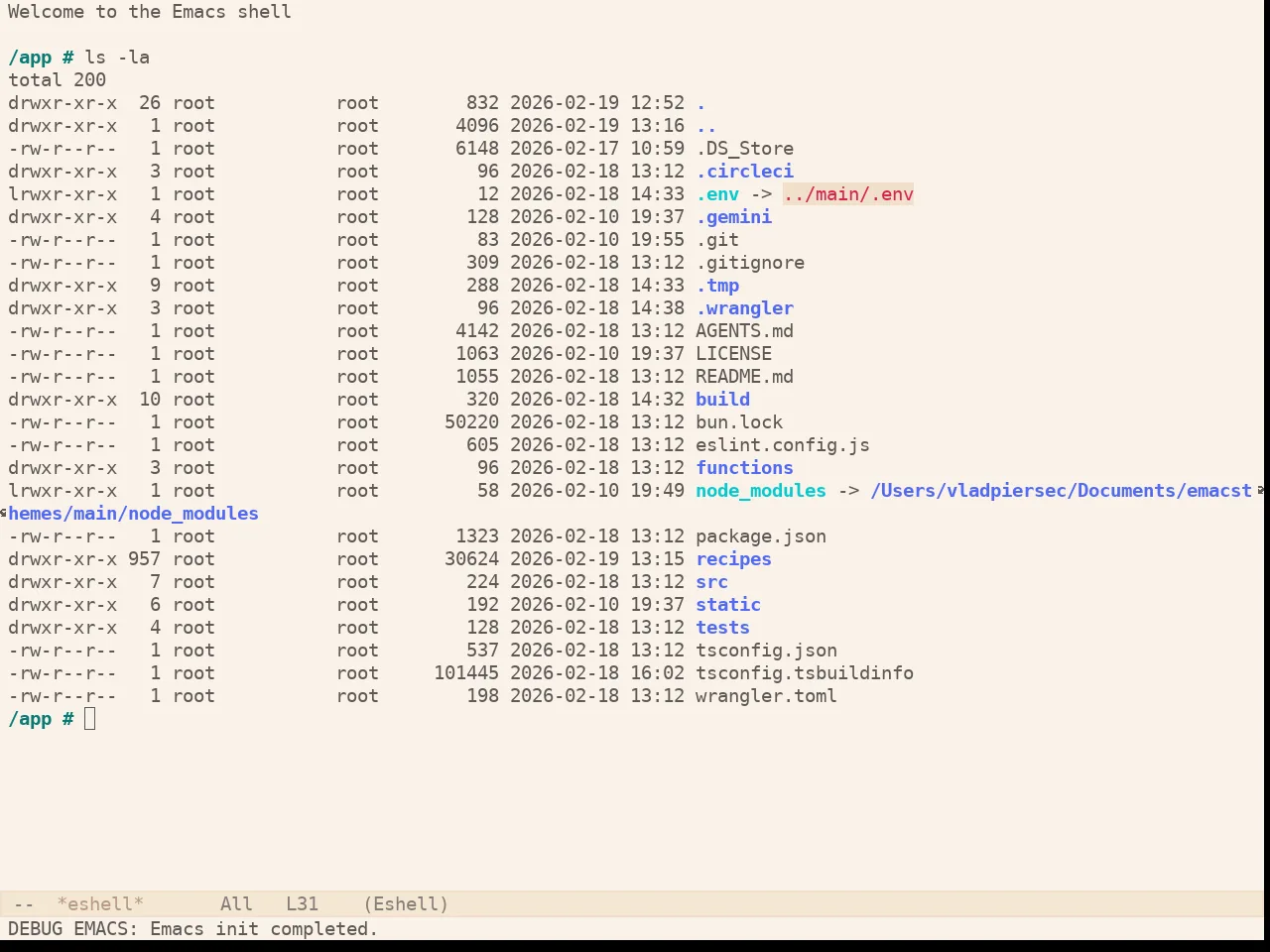Select the package.json file name
Image resolution: width=1270 pixels, height=952 pixels.
tap(761, 536)
